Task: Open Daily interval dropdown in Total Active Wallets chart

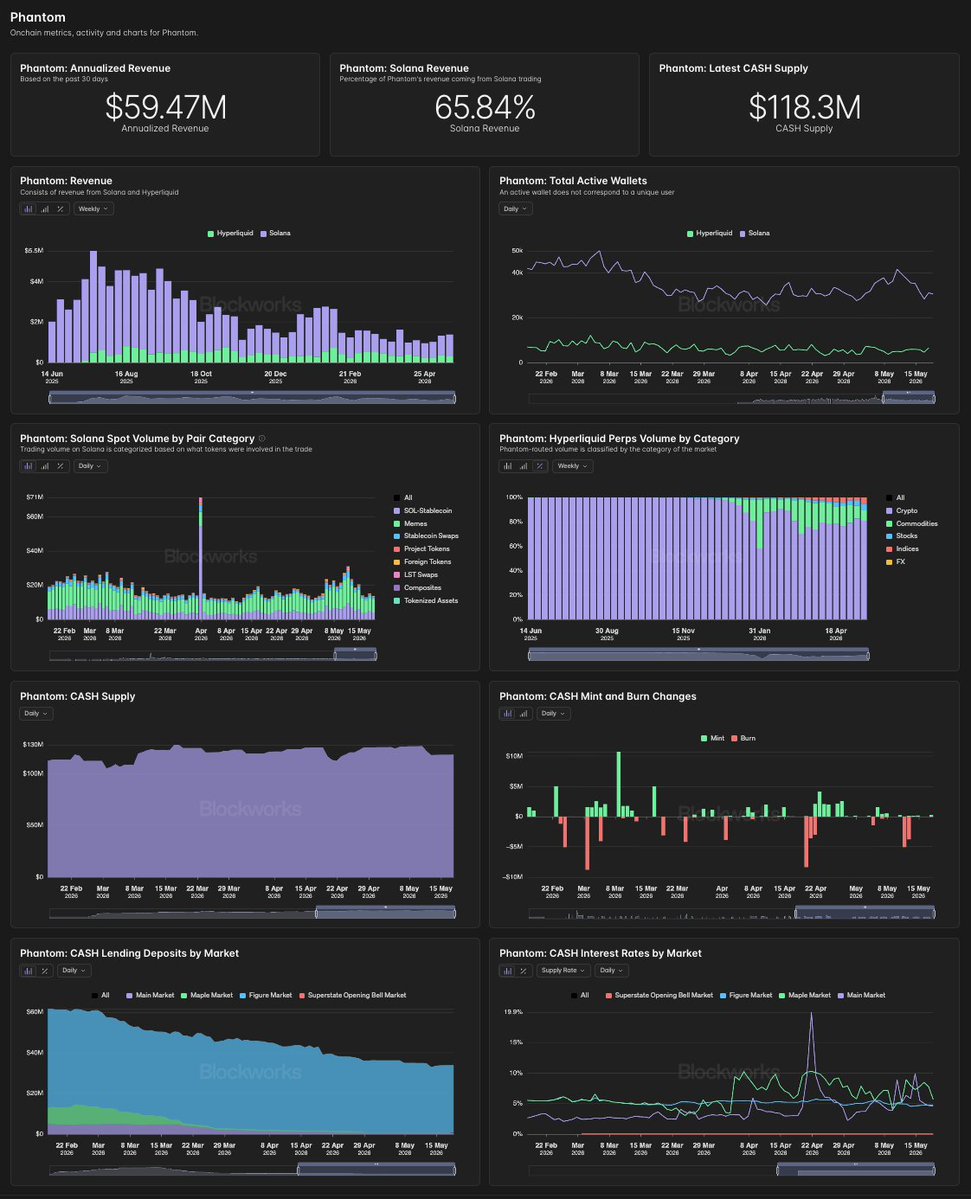Action: click(x=515, y=209)
